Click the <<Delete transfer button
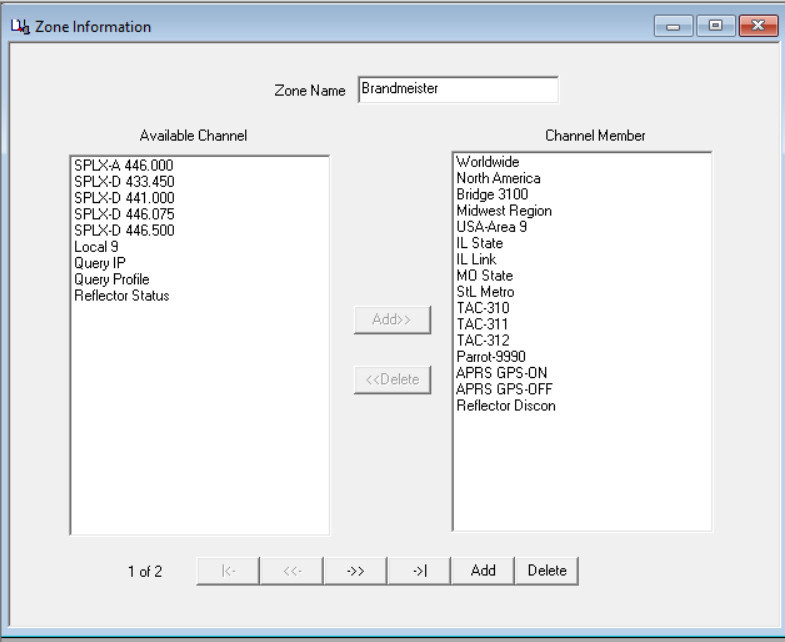The height and width of the screenshot is (642, 785). pos(392,380)
